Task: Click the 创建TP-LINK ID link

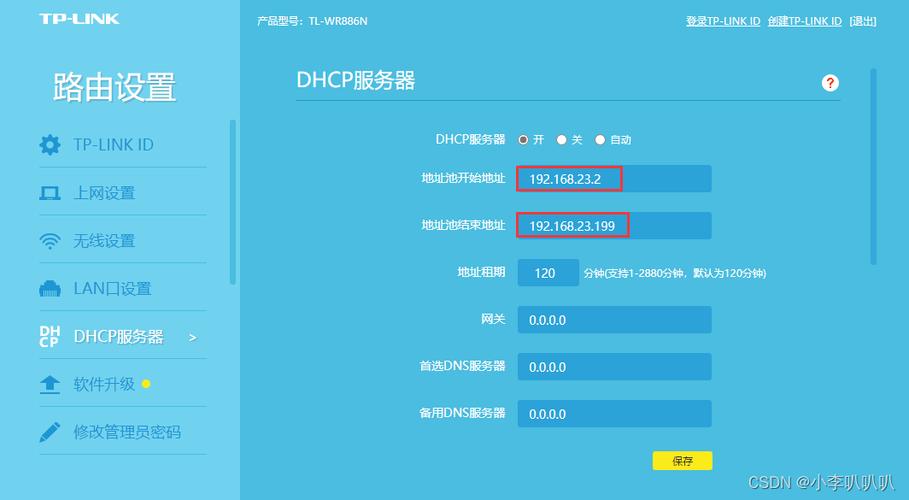Action: click(805, 21)
